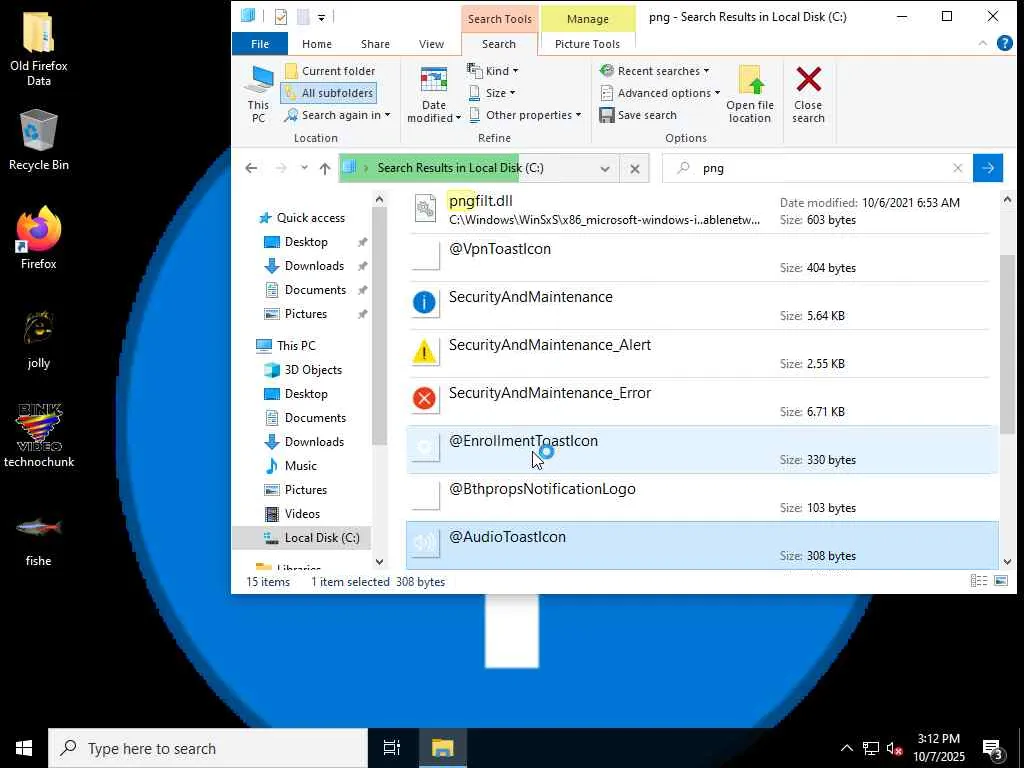This screenshot has height=768, width=1024.
Task: Select the @BthpropsNotificationLogo result
Action: coord(703,498)
